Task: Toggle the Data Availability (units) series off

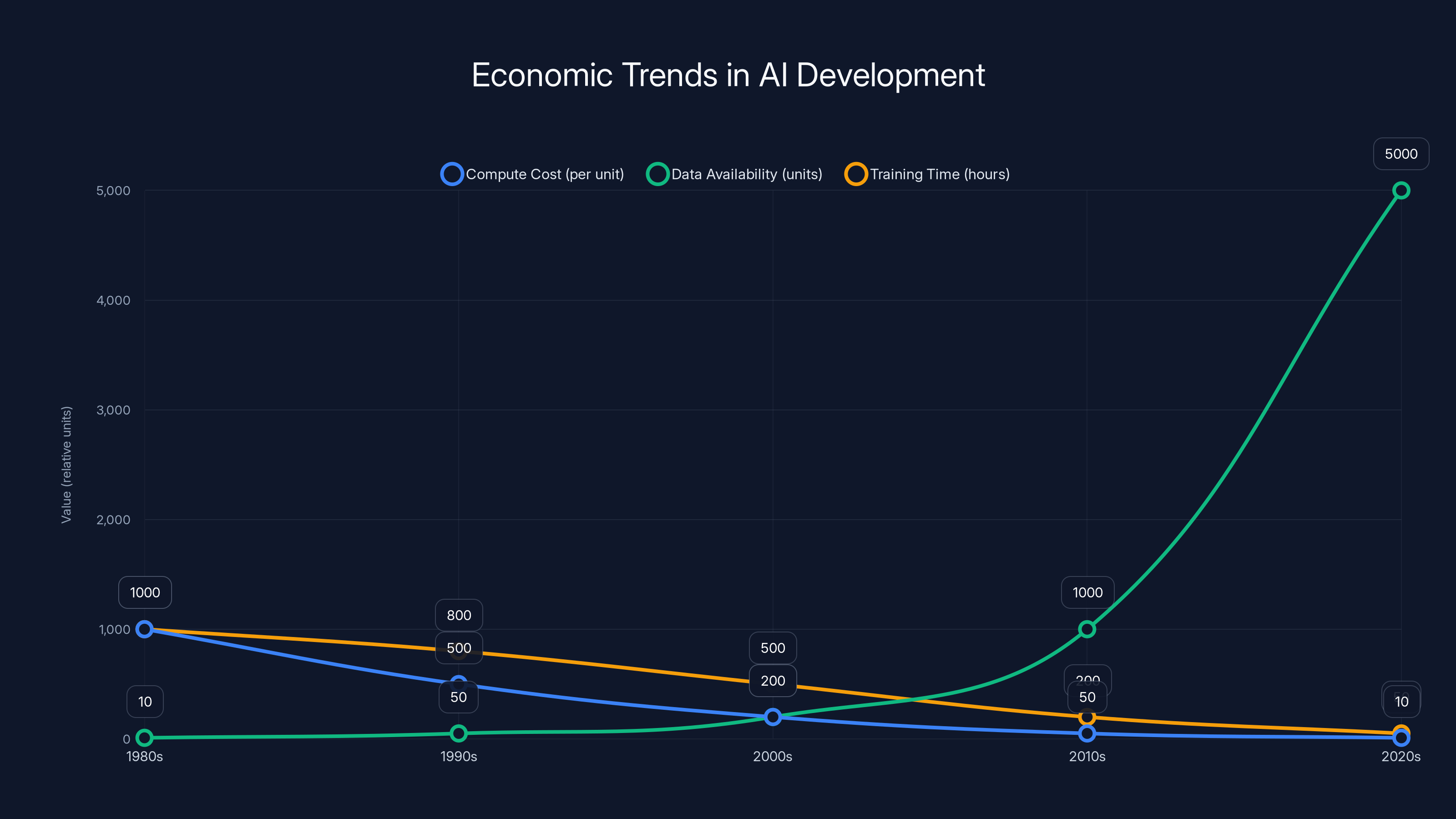Action: (x=747, y=174)
